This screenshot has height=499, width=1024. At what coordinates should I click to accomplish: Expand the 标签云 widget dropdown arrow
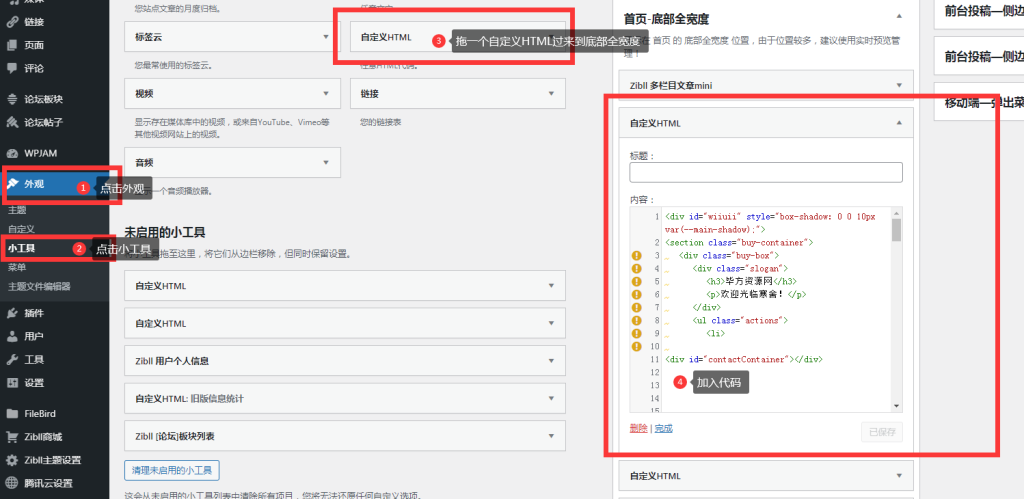326,37
